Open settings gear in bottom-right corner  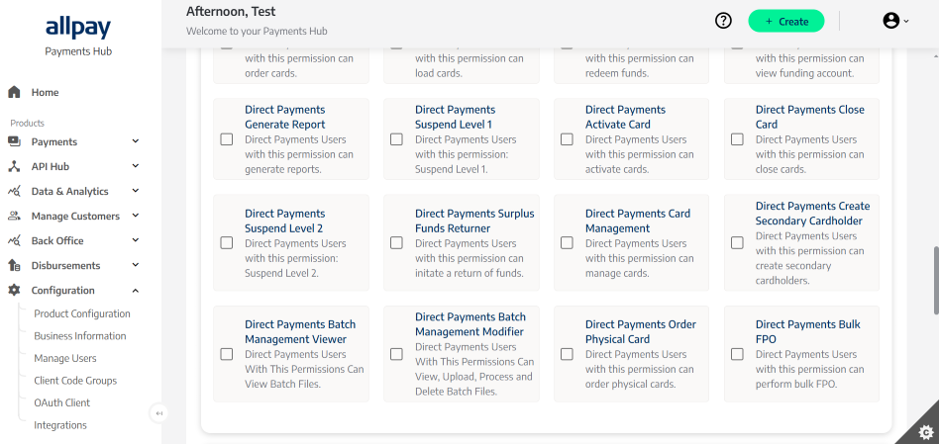tap(925, 431)
